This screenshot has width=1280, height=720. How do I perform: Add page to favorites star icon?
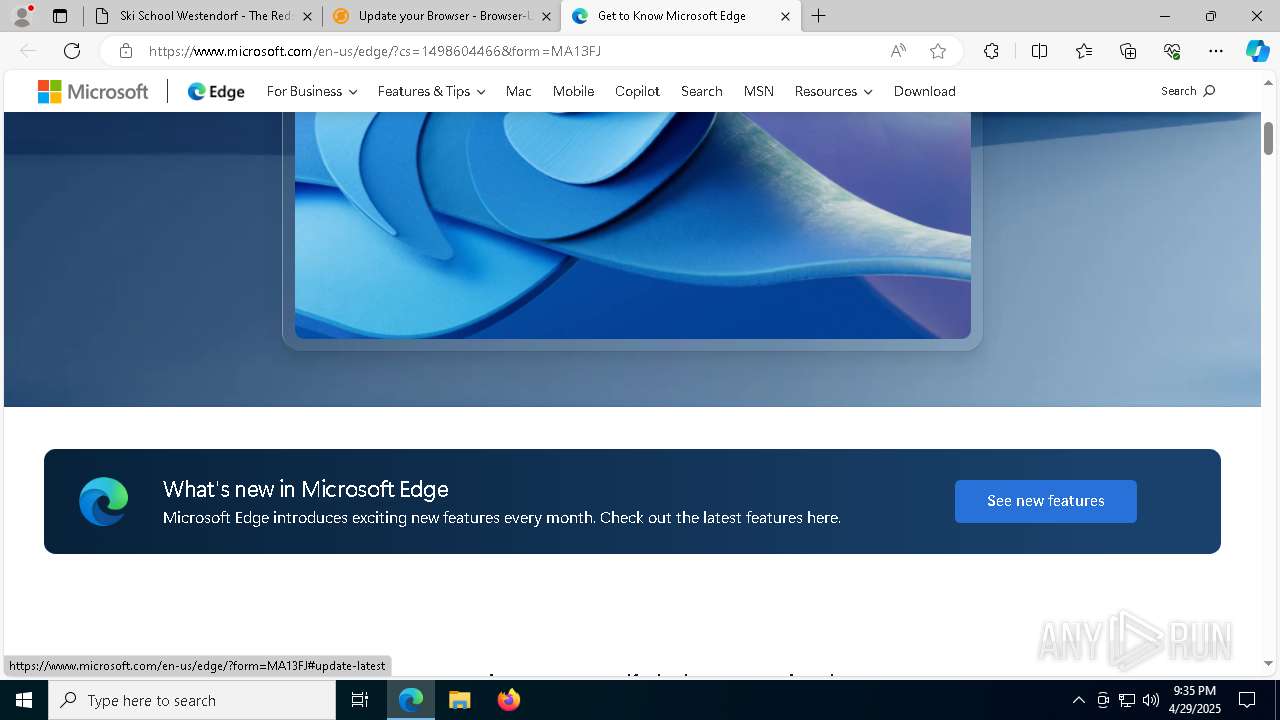[938, 51]
